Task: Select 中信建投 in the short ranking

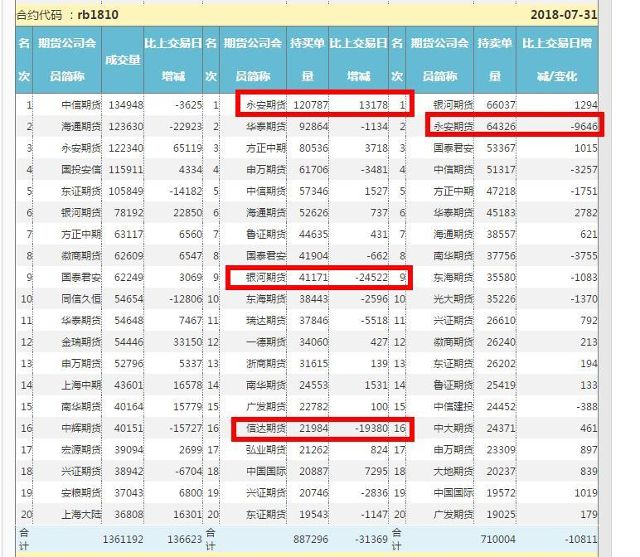Action: (453, 407)
